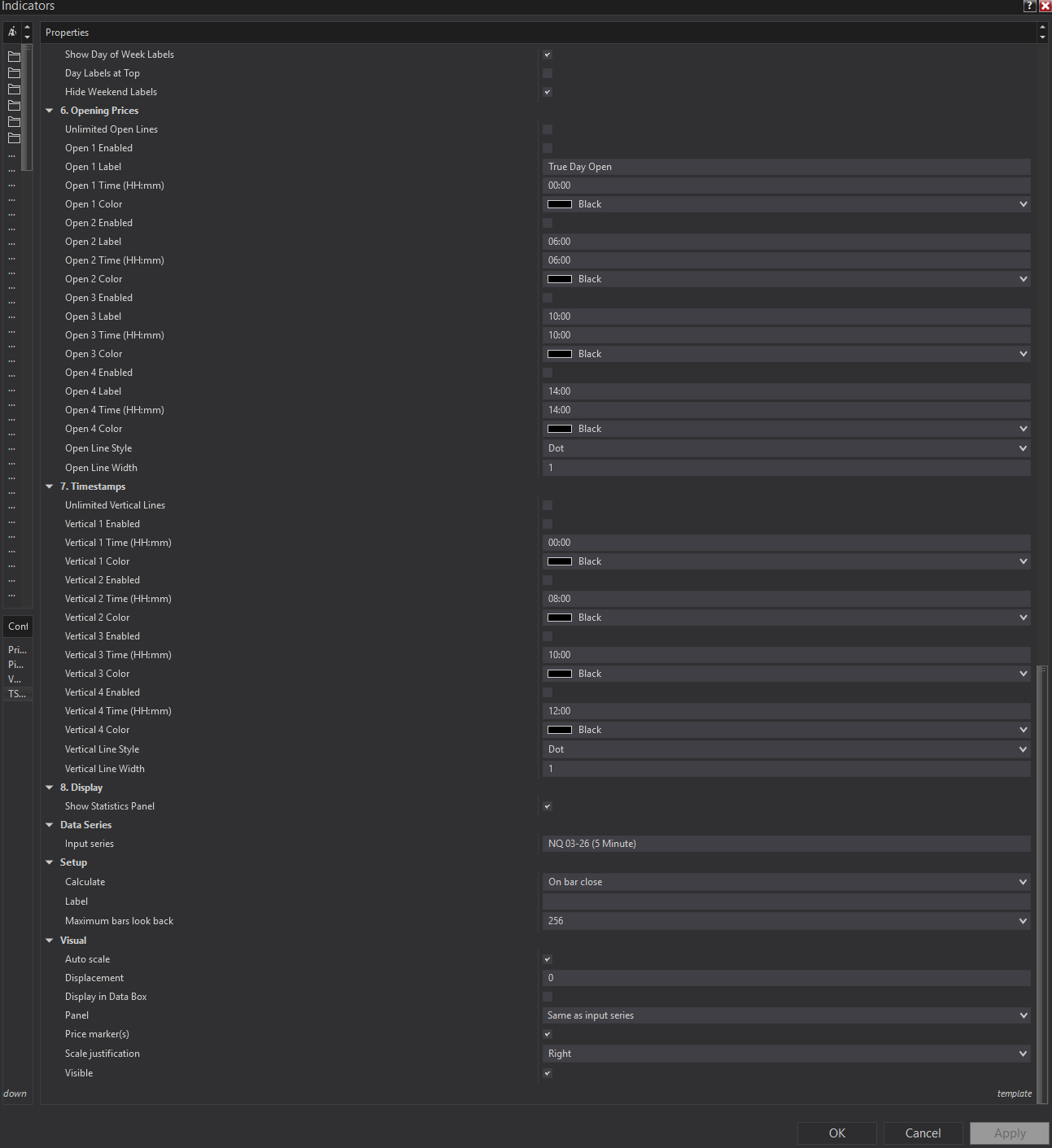Collapse the Visual section

pos(50,941)
